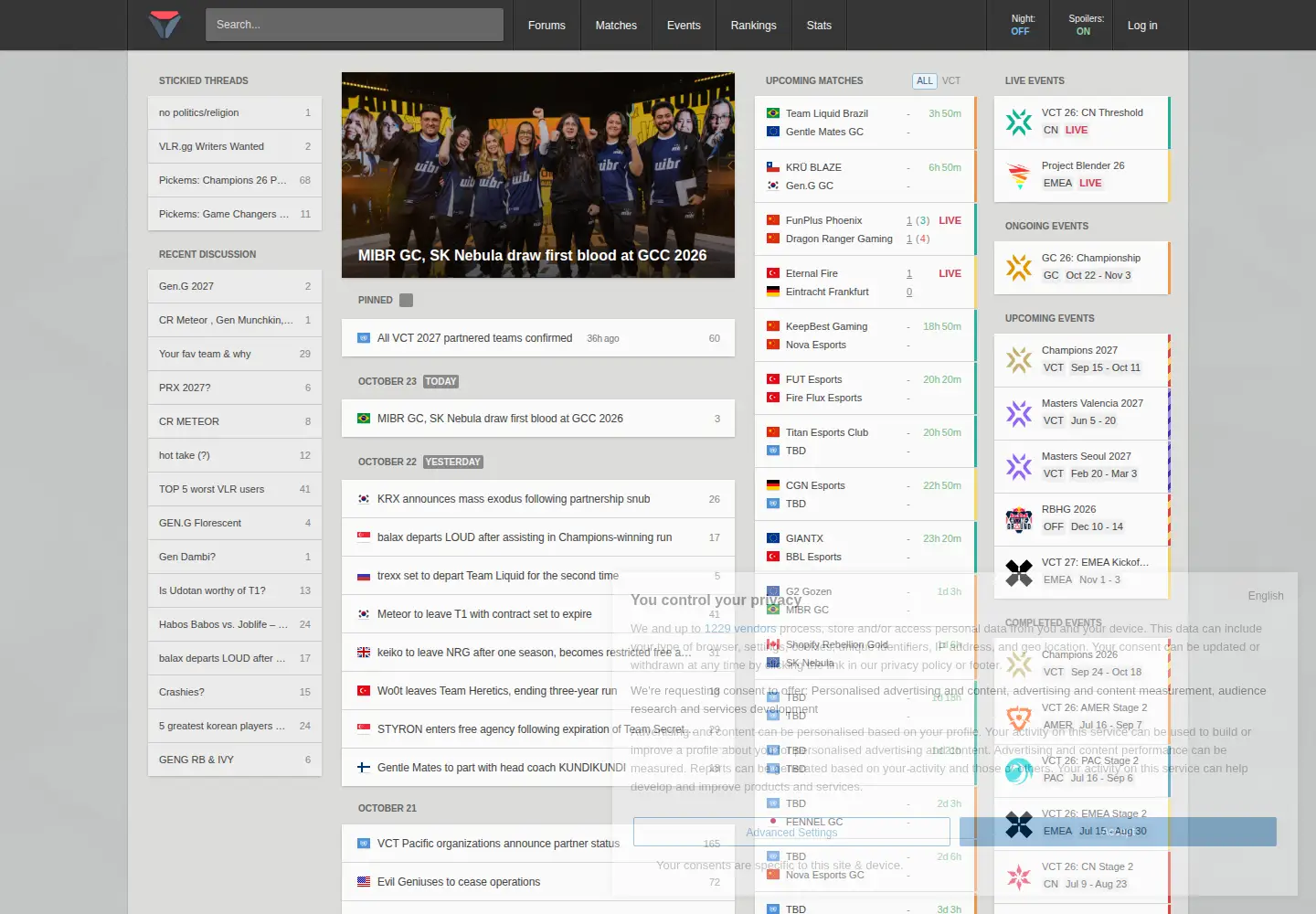The width and height of the screenshot is (1316, 914).
Task: Click the RBHG 2026 Red Bull icon
Action: tap(1019, 518)
